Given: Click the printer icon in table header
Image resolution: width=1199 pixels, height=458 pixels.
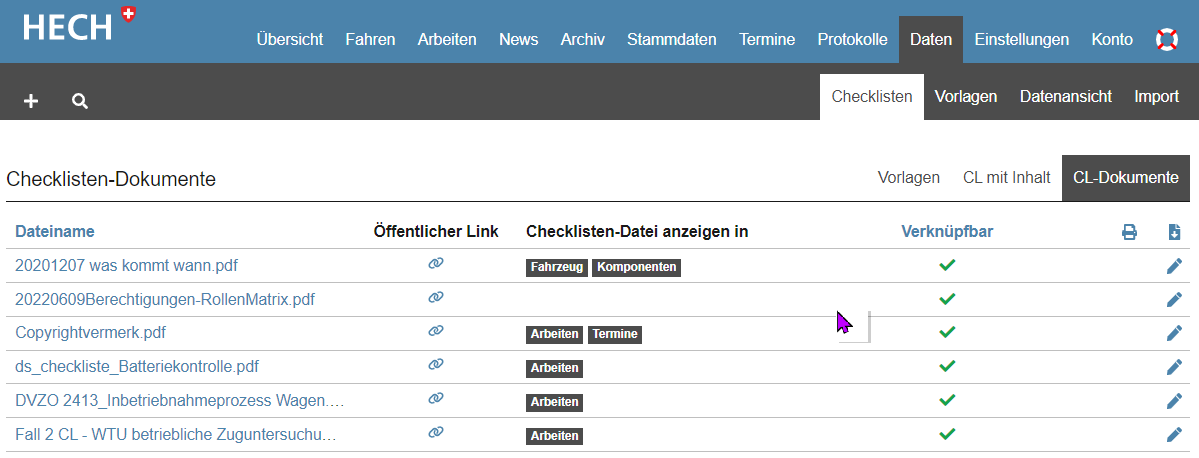Looking at the screenshot, I should 1129,232.
